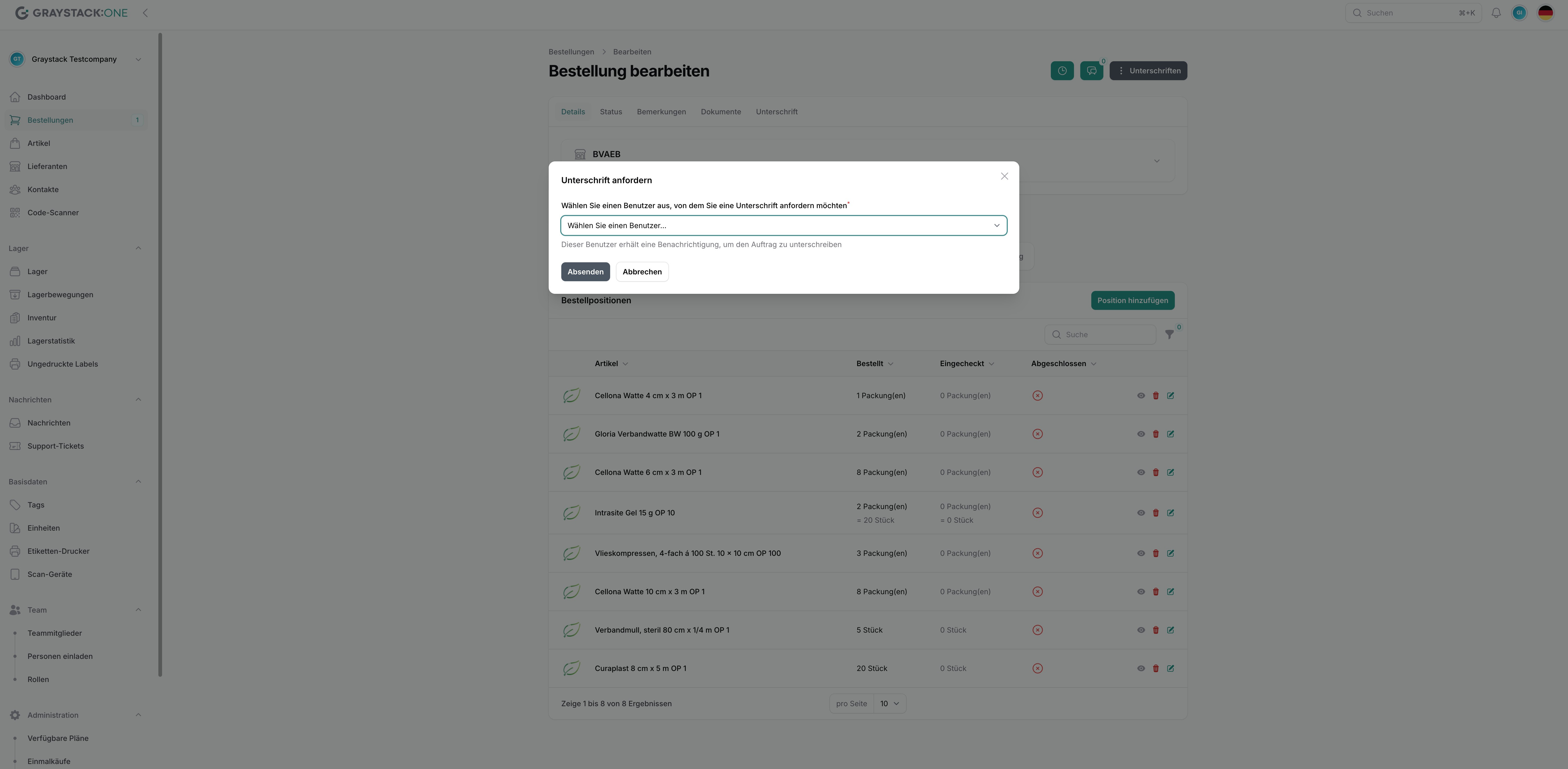Screen dimensions: 1568x769
Task: Click the order history clock icon
Action: [1062, 71]
